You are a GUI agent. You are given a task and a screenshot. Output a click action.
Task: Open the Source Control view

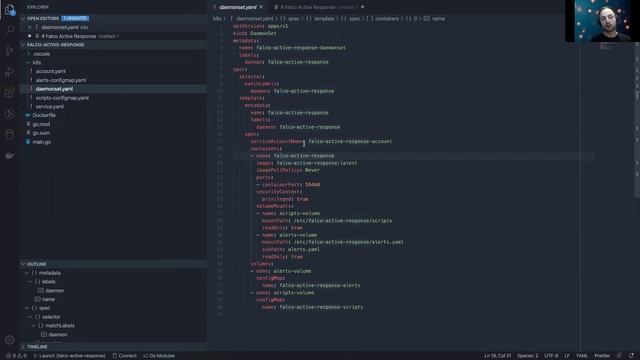[9, 51]
